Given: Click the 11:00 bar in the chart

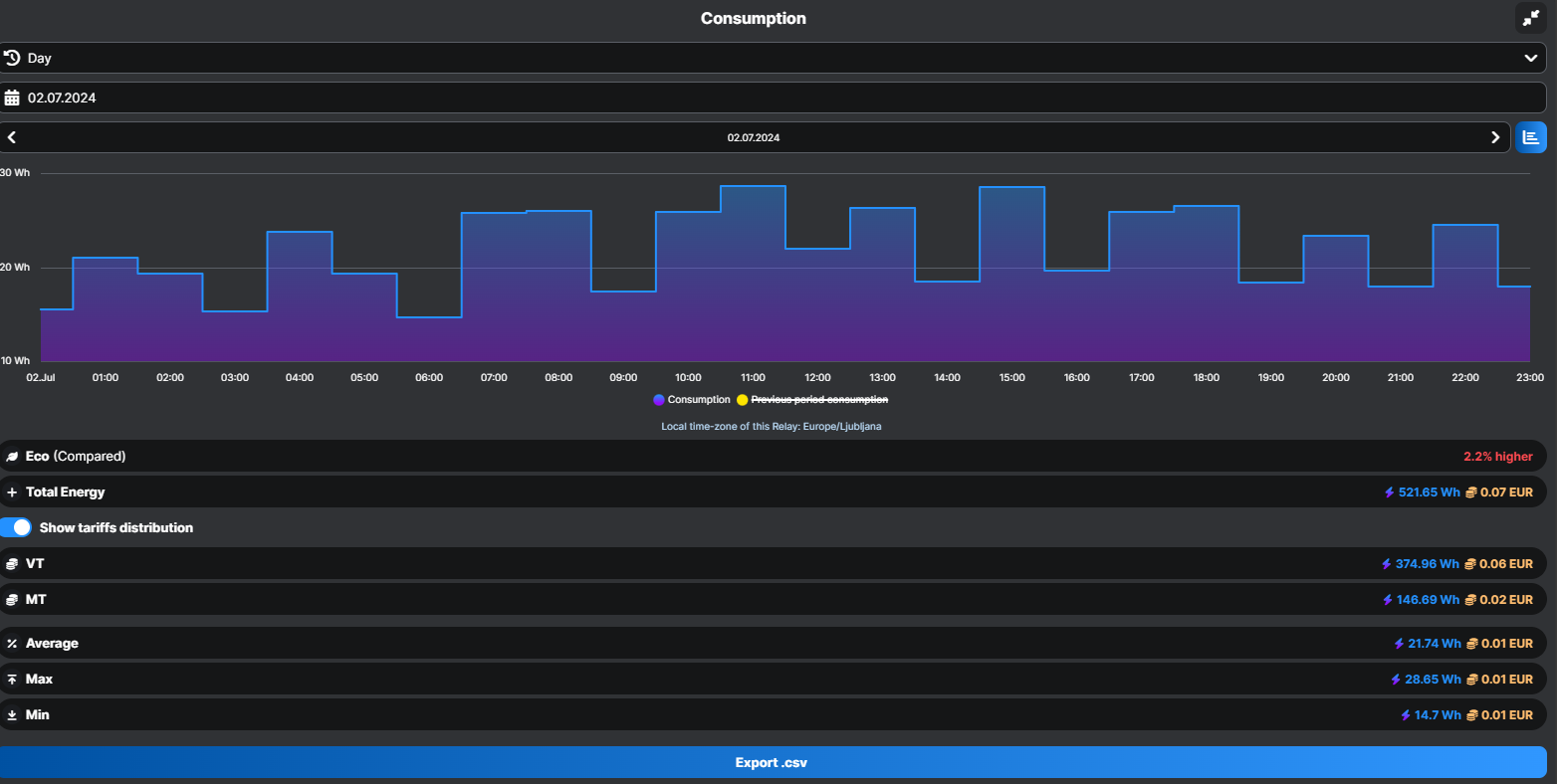Looking at the screenshot, I should tap(753, 274).
